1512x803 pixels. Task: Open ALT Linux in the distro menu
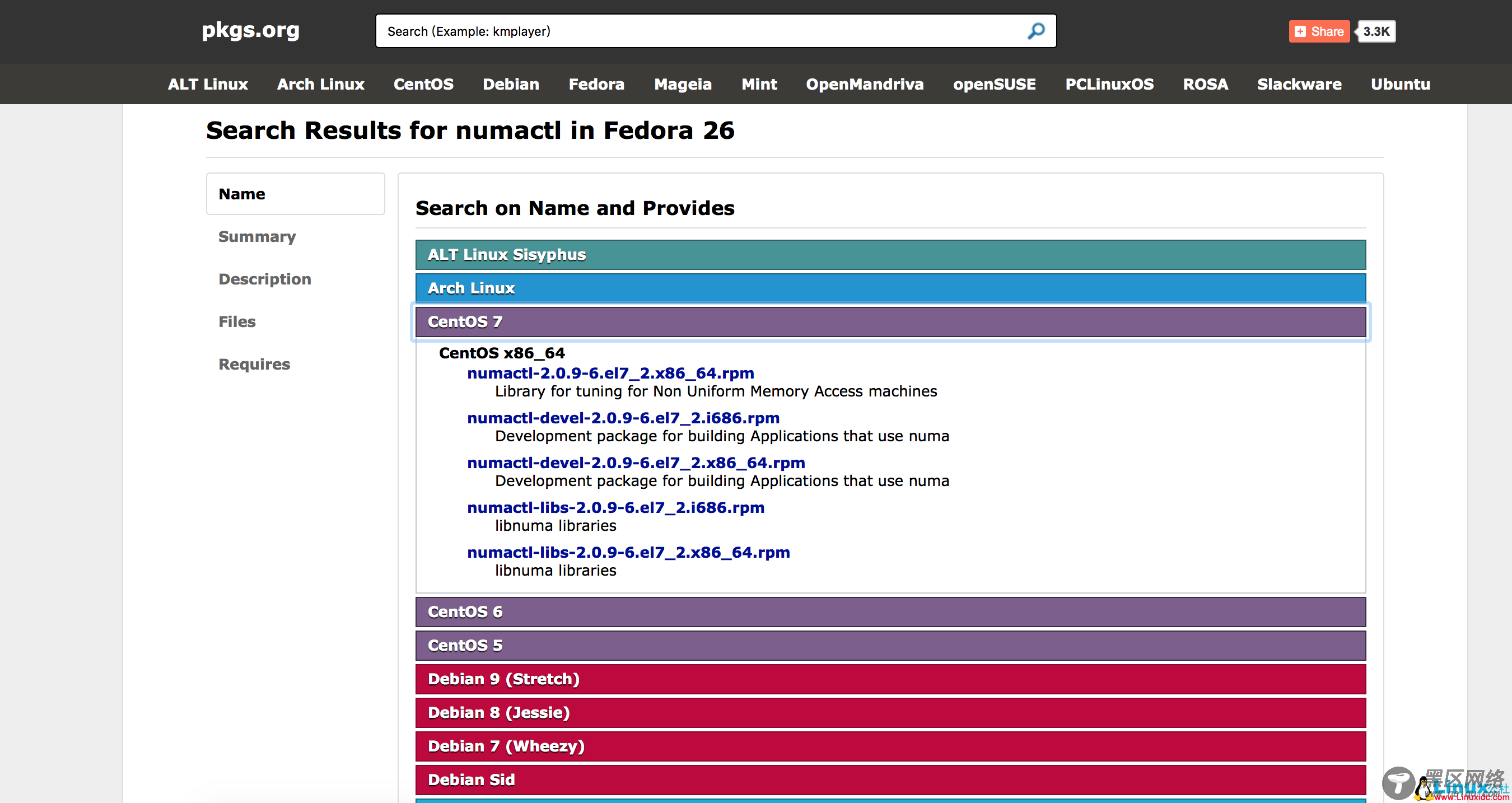pos(208,84)
